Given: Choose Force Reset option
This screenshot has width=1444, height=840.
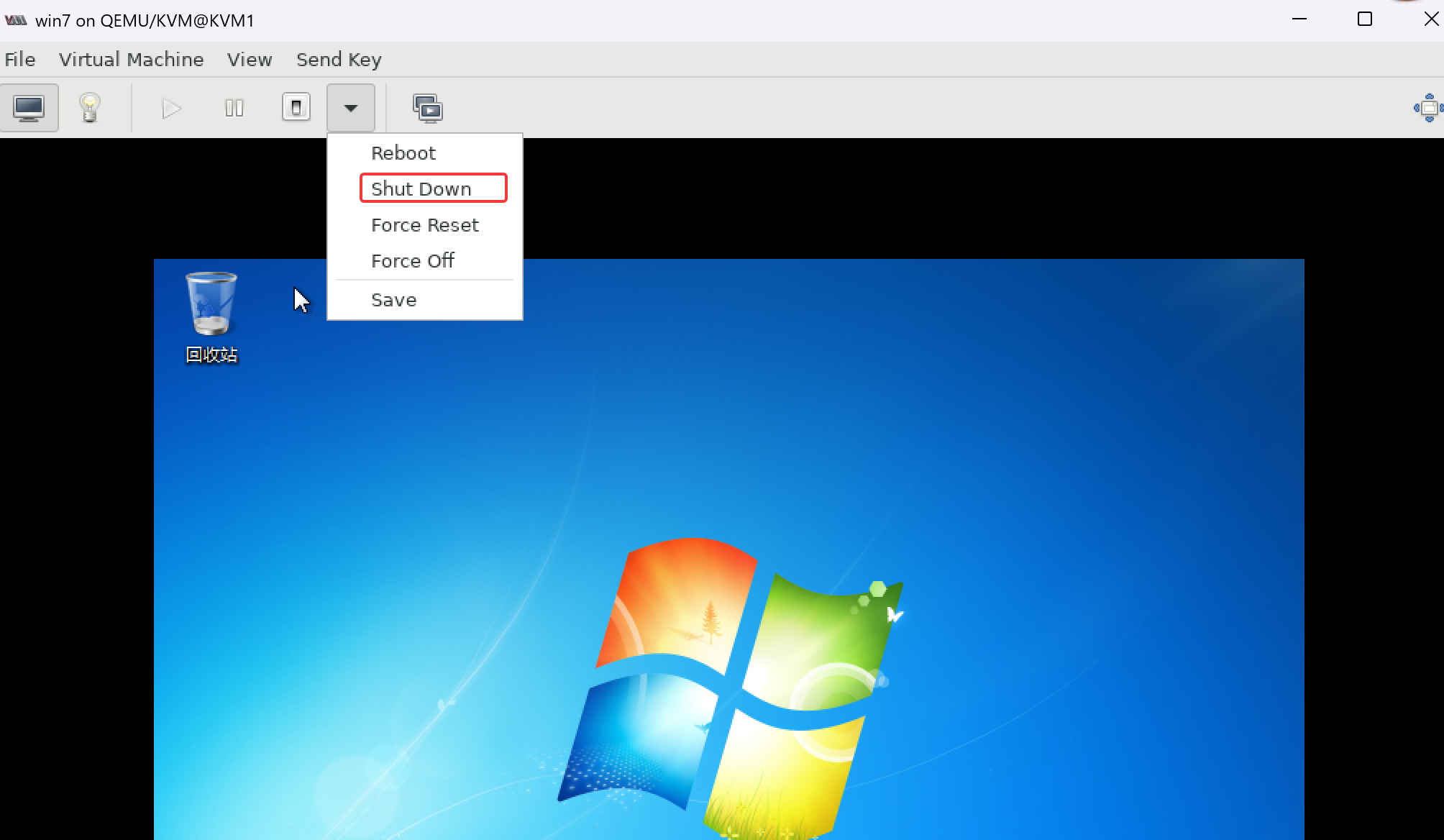Looking at the screenshot, I should point(425,225).
